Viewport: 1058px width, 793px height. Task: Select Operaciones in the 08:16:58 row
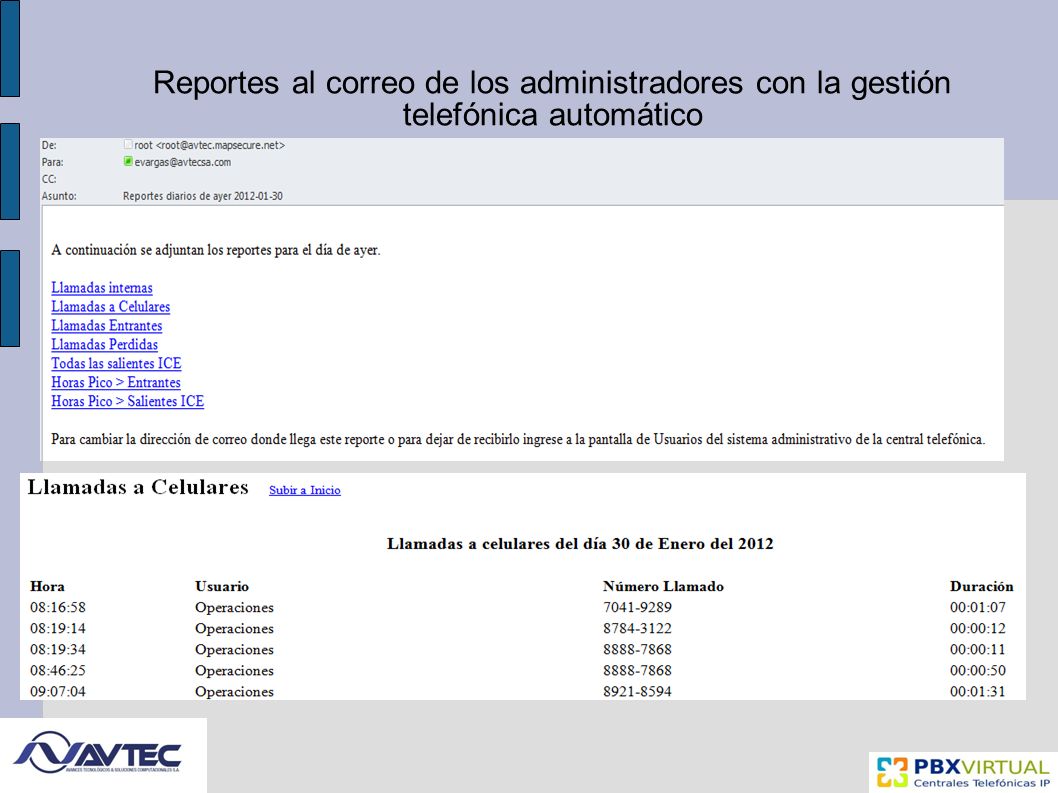coord(235,607)
